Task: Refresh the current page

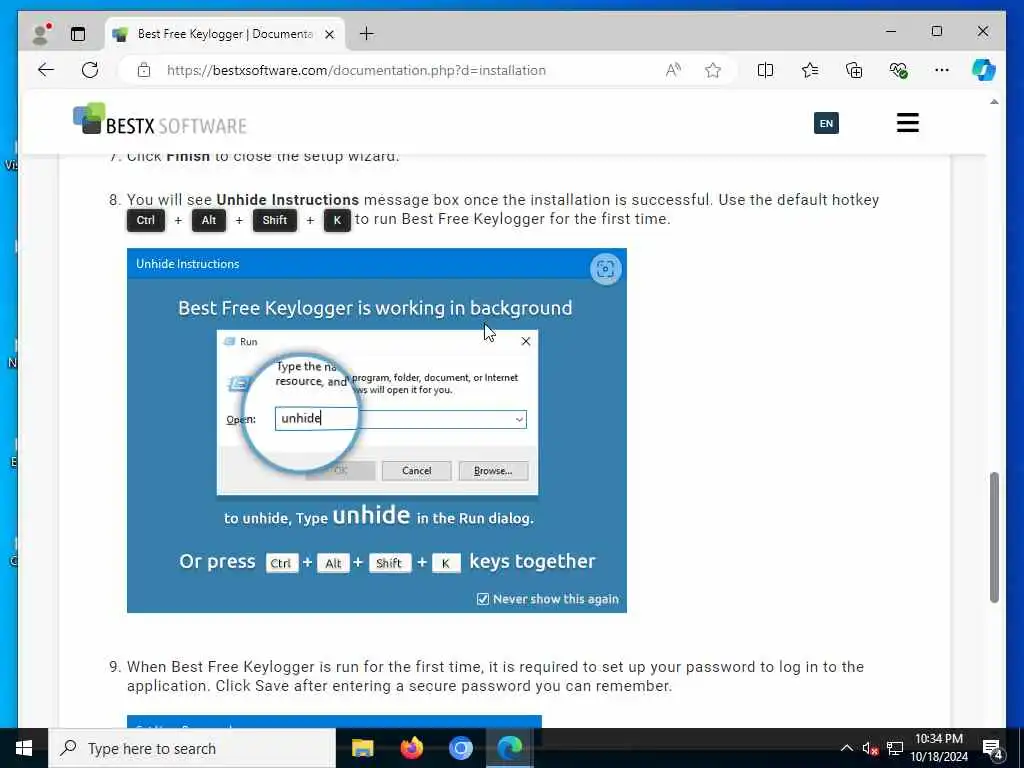Action: click(x=90, y=70)
